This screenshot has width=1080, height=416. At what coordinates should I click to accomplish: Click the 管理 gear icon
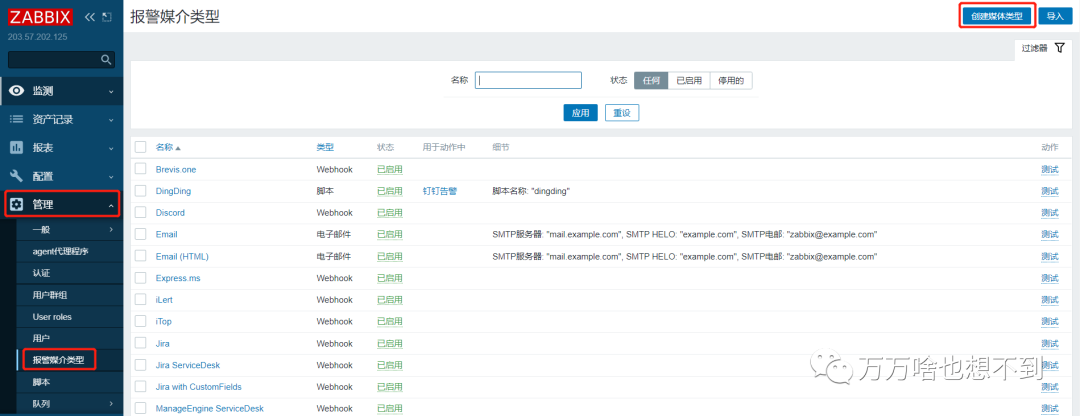(x=17, y=204)
